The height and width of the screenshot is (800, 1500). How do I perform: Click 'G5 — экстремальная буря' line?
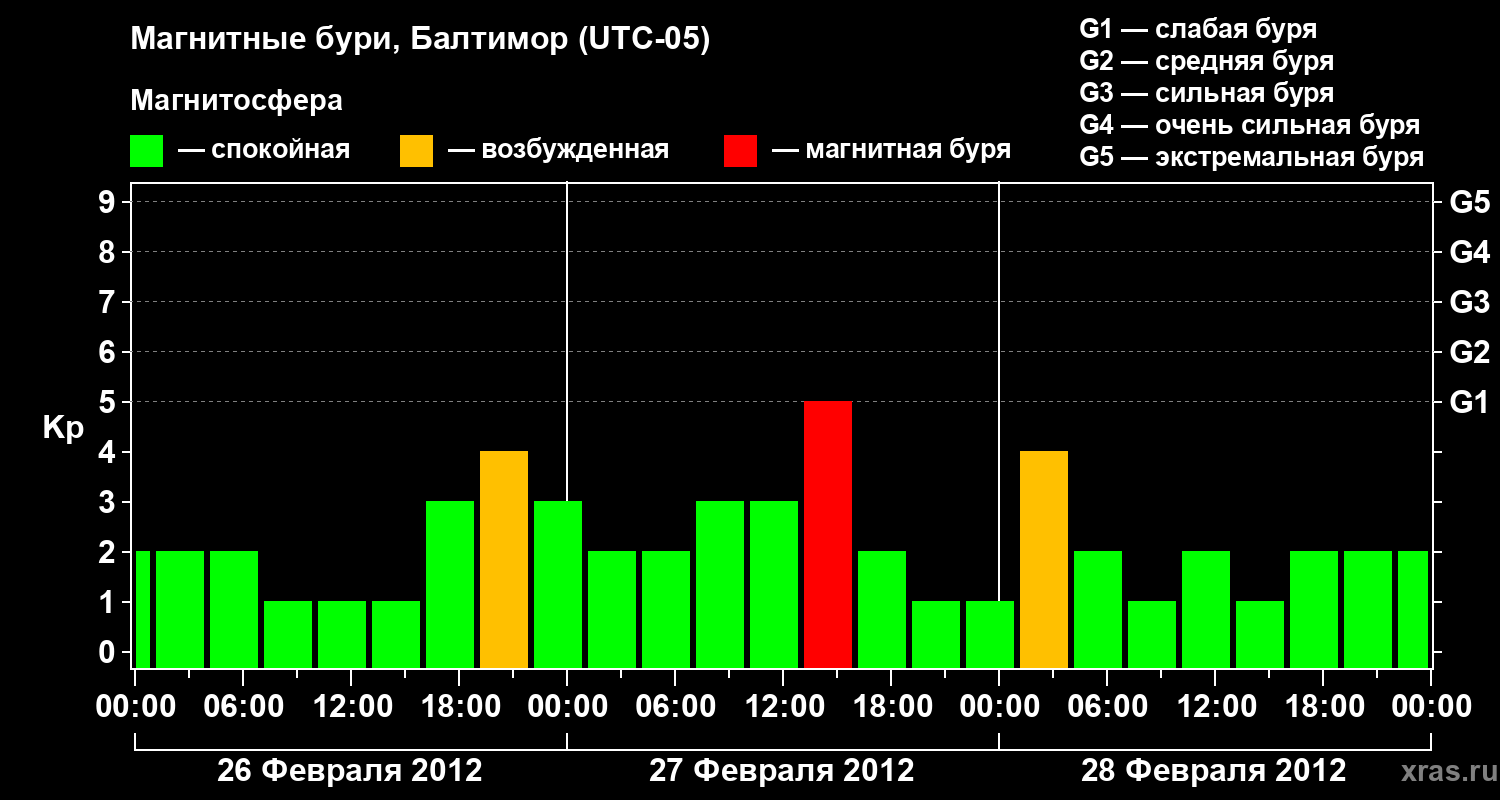coord(1251,157)
